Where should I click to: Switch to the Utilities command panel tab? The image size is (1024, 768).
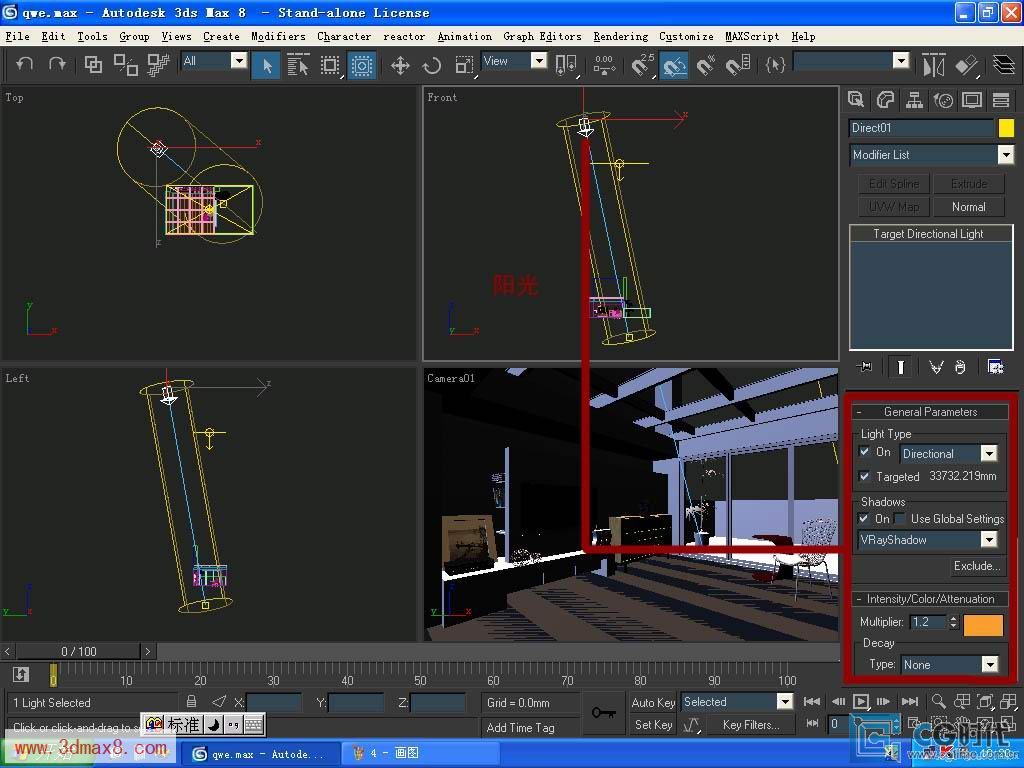click(x=1001, y=100)
